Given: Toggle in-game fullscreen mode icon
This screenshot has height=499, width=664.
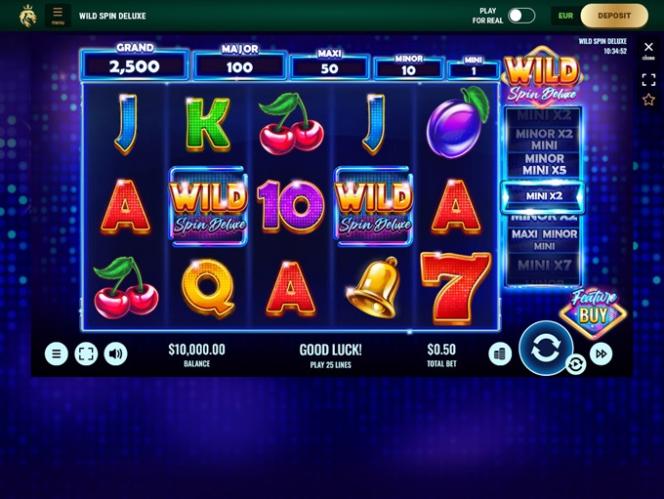Looking at the screenshot, I should point(86,354).
